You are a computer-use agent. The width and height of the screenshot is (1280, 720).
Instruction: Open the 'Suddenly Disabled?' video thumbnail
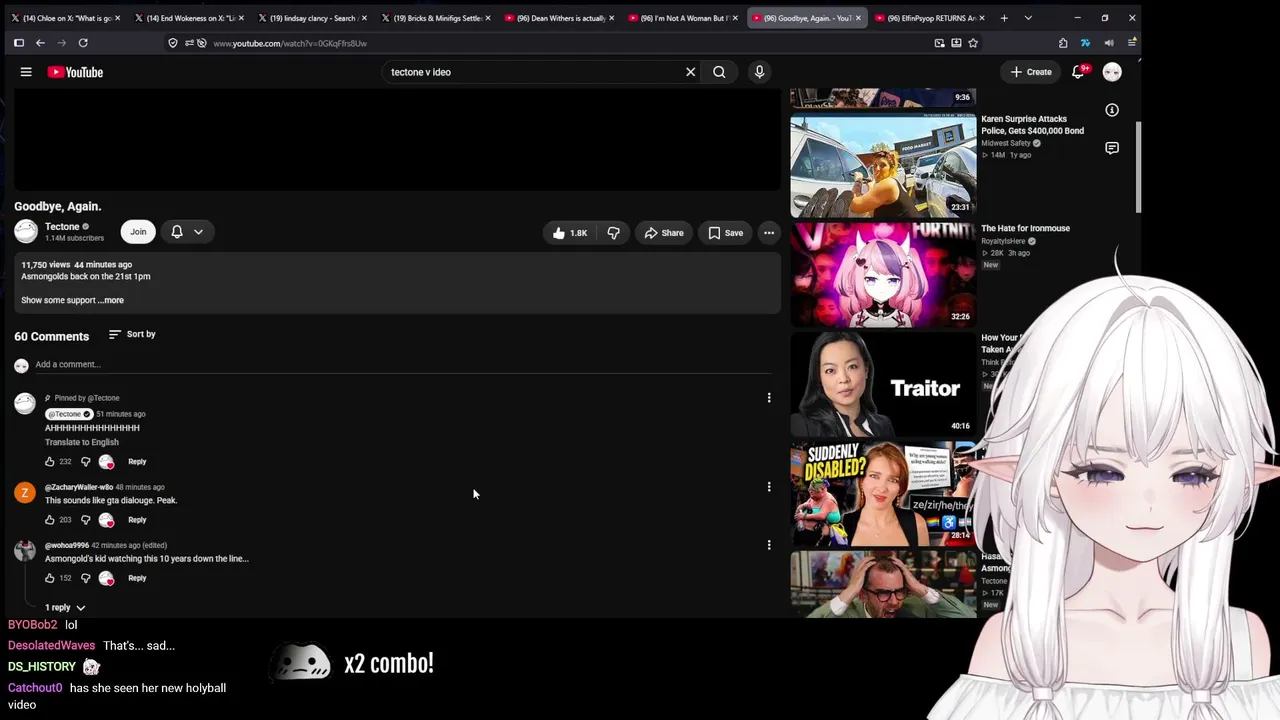tap(883, 494)
